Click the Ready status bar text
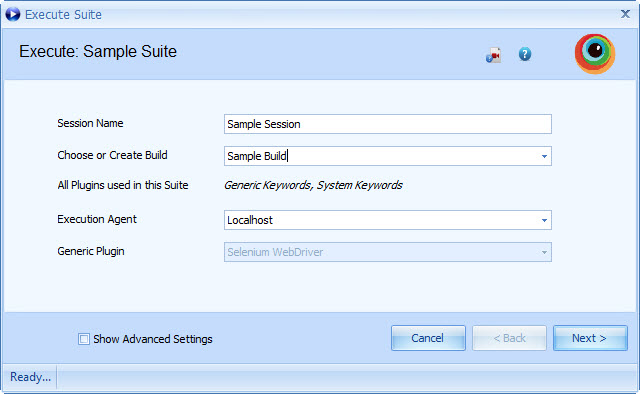This screenshot has height=394, width=640. pos(30,376)
